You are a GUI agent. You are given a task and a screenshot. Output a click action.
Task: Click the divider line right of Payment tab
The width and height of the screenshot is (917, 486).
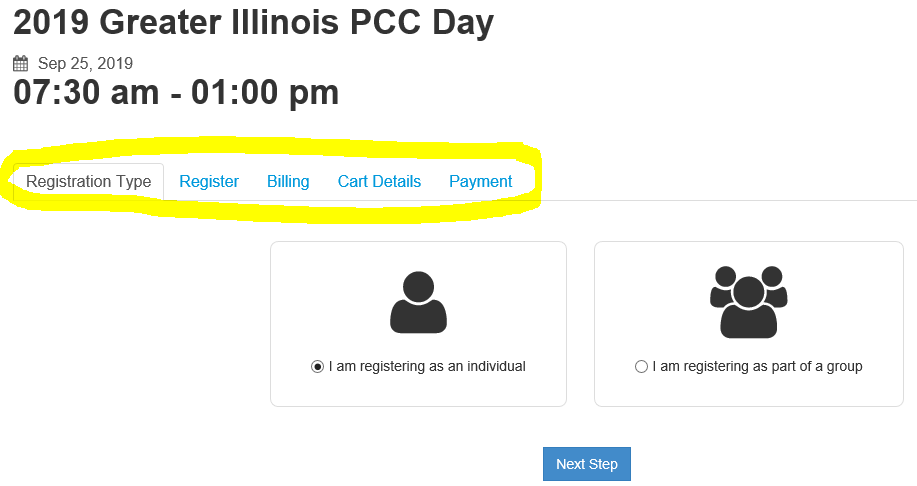click(730, 200)
